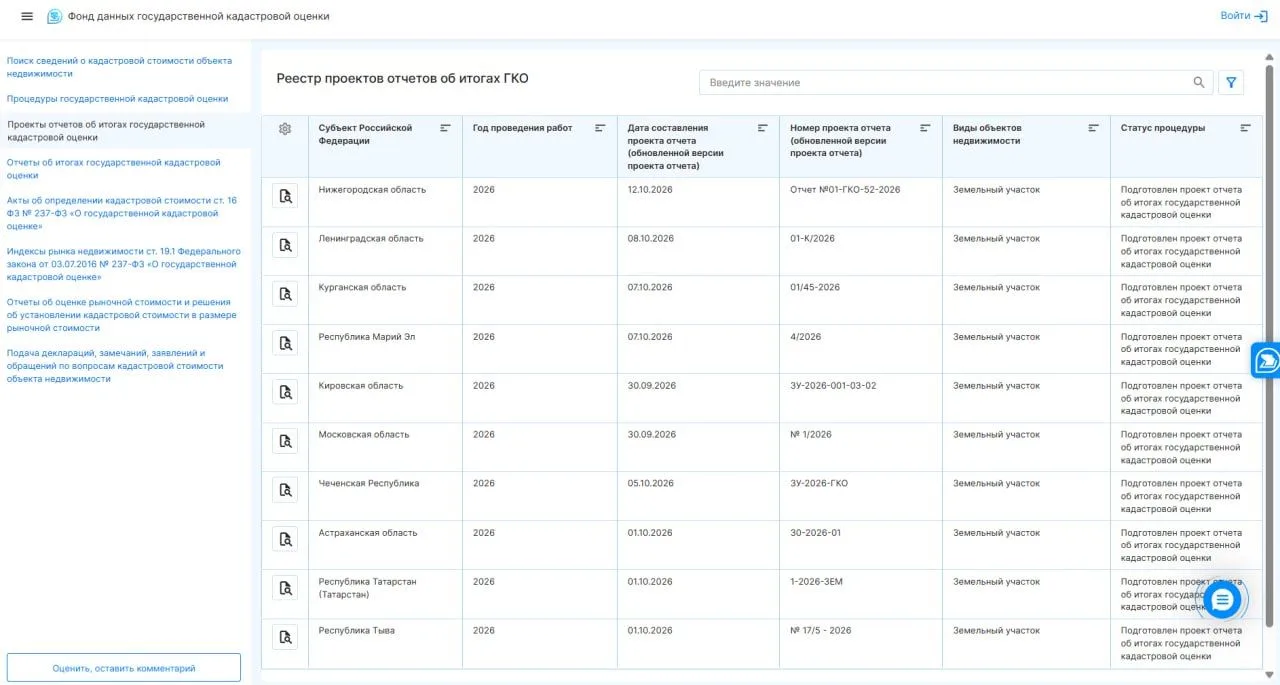
Task: Click the header title Фонд данных государственной кадастровой оценки
Action: (198, 16)
